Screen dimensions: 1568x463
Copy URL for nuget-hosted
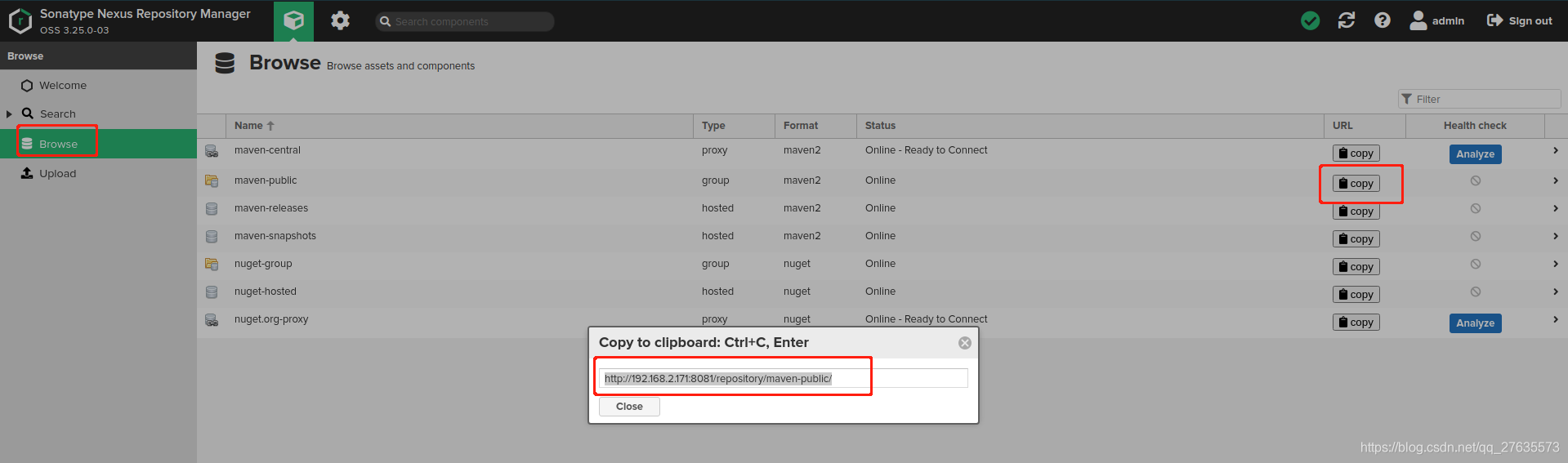1356,295
